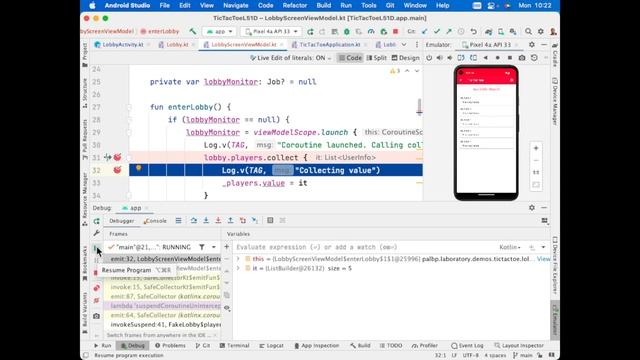Open the Profiler tool window
This screenshot has height=360, width=640.
pos(425,346)
